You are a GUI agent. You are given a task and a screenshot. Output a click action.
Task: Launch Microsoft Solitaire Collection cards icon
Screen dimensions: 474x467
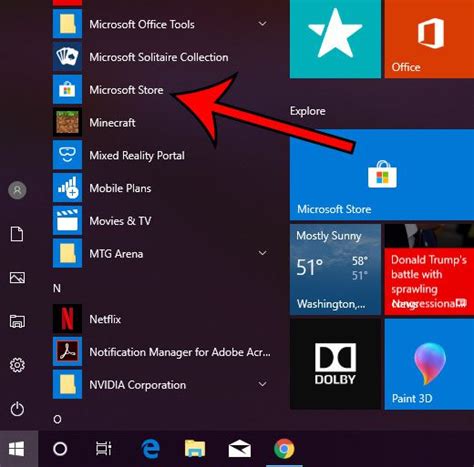[x=67, y=57]
